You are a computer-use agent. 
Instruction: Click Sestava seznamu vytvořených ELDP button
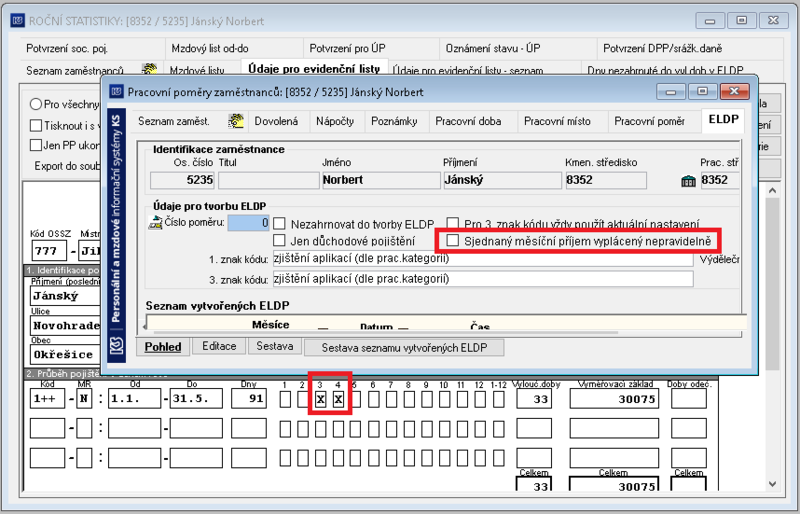404,348
